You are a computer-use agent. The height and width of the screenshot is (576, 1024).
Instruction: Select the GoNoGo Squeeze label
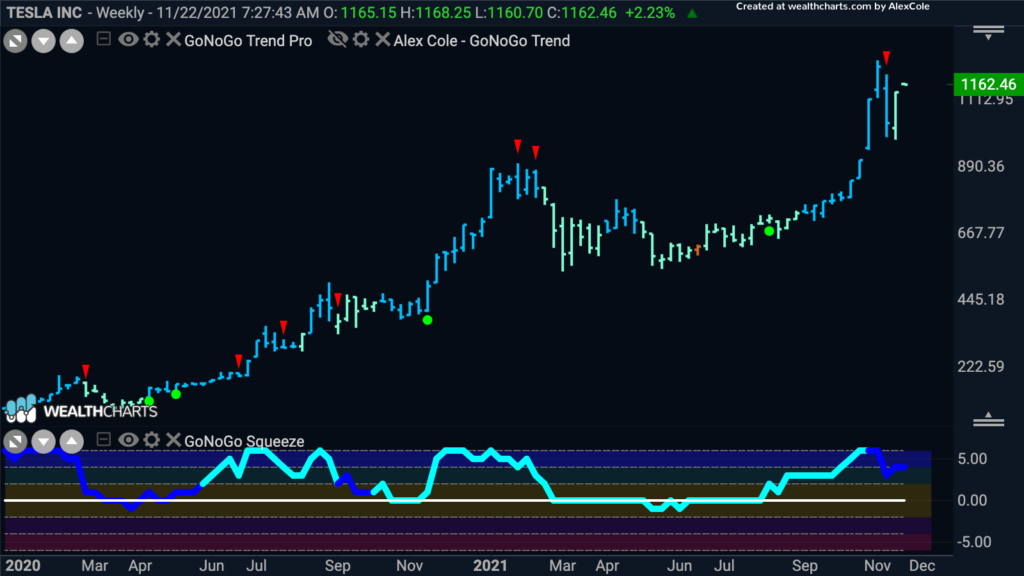point(244,441)
